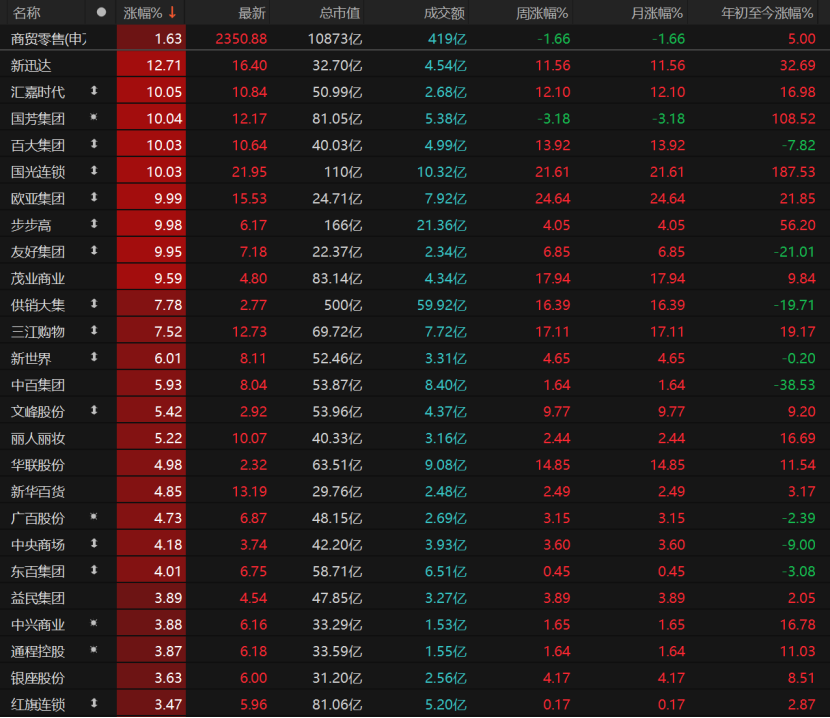Open stock 新迅达 by name

click(x=31, y=65)
